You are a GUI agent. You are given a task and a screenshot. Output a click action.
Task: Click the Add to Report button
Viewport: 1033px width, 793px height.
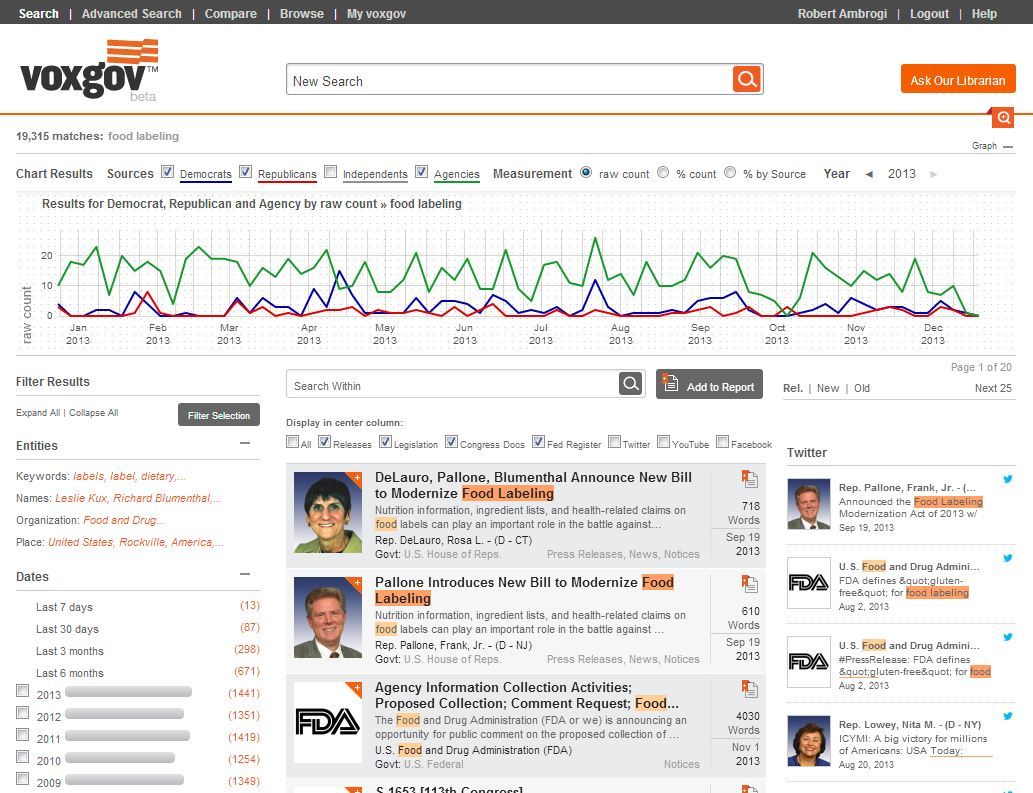709,384
